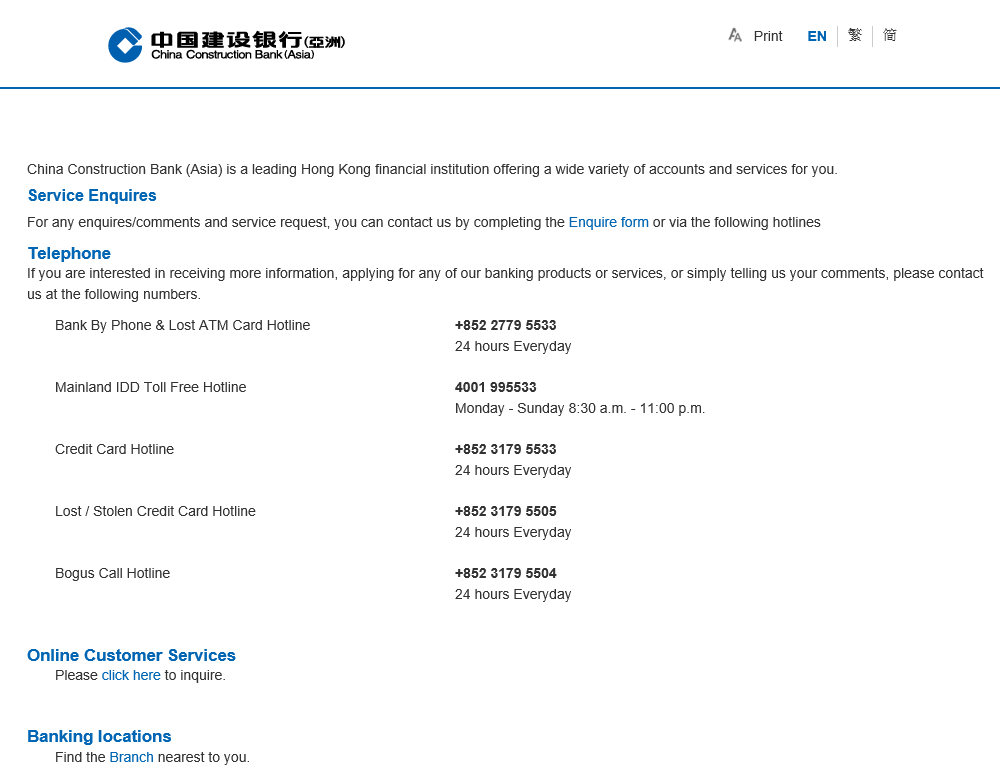Open the Enquire form link
This screenshot has width=1000, height=784.
(x=608, y=222)
